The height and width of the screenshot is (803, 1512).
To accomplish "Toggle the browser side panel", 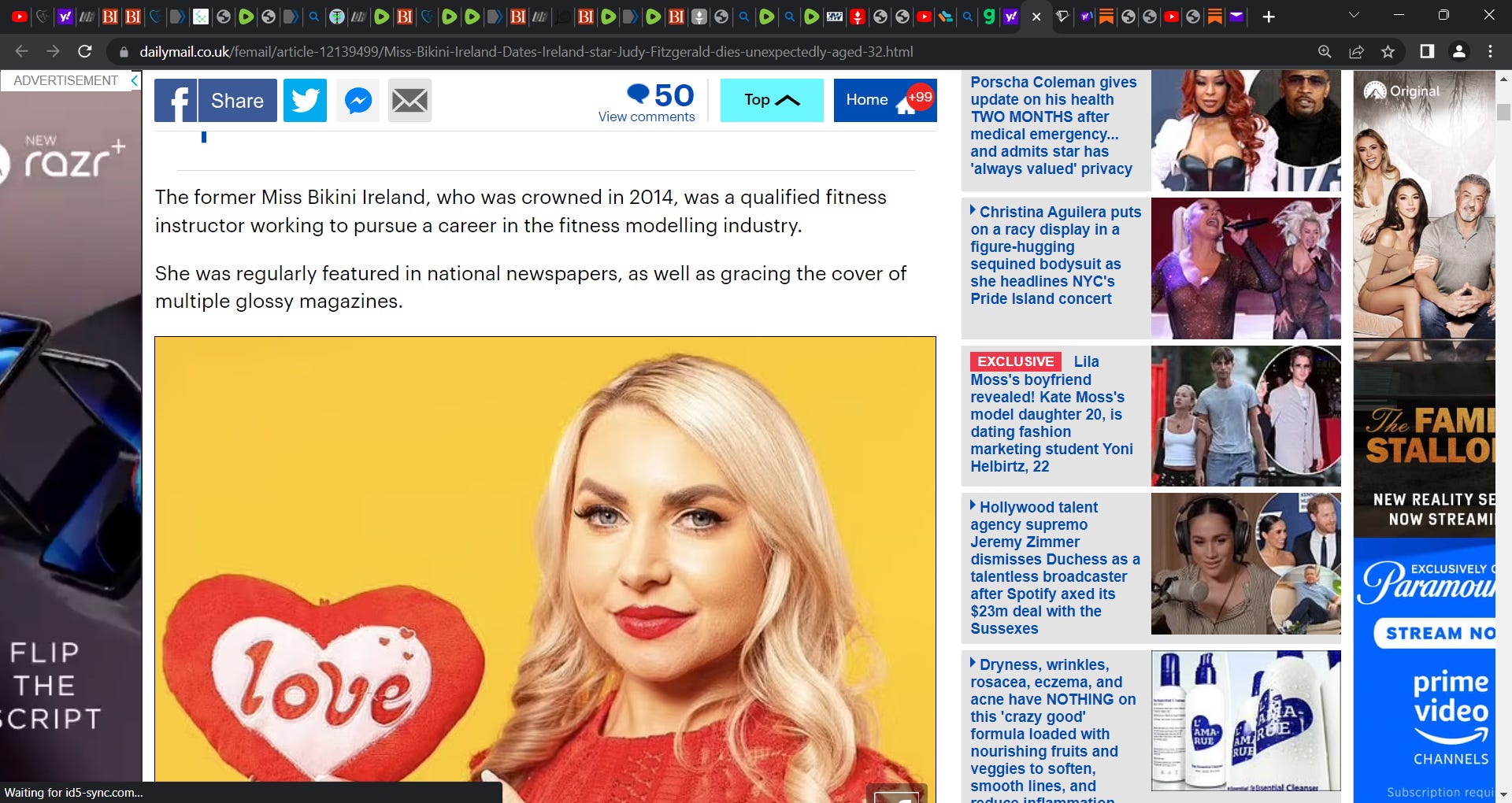I will click(1427, 51).
